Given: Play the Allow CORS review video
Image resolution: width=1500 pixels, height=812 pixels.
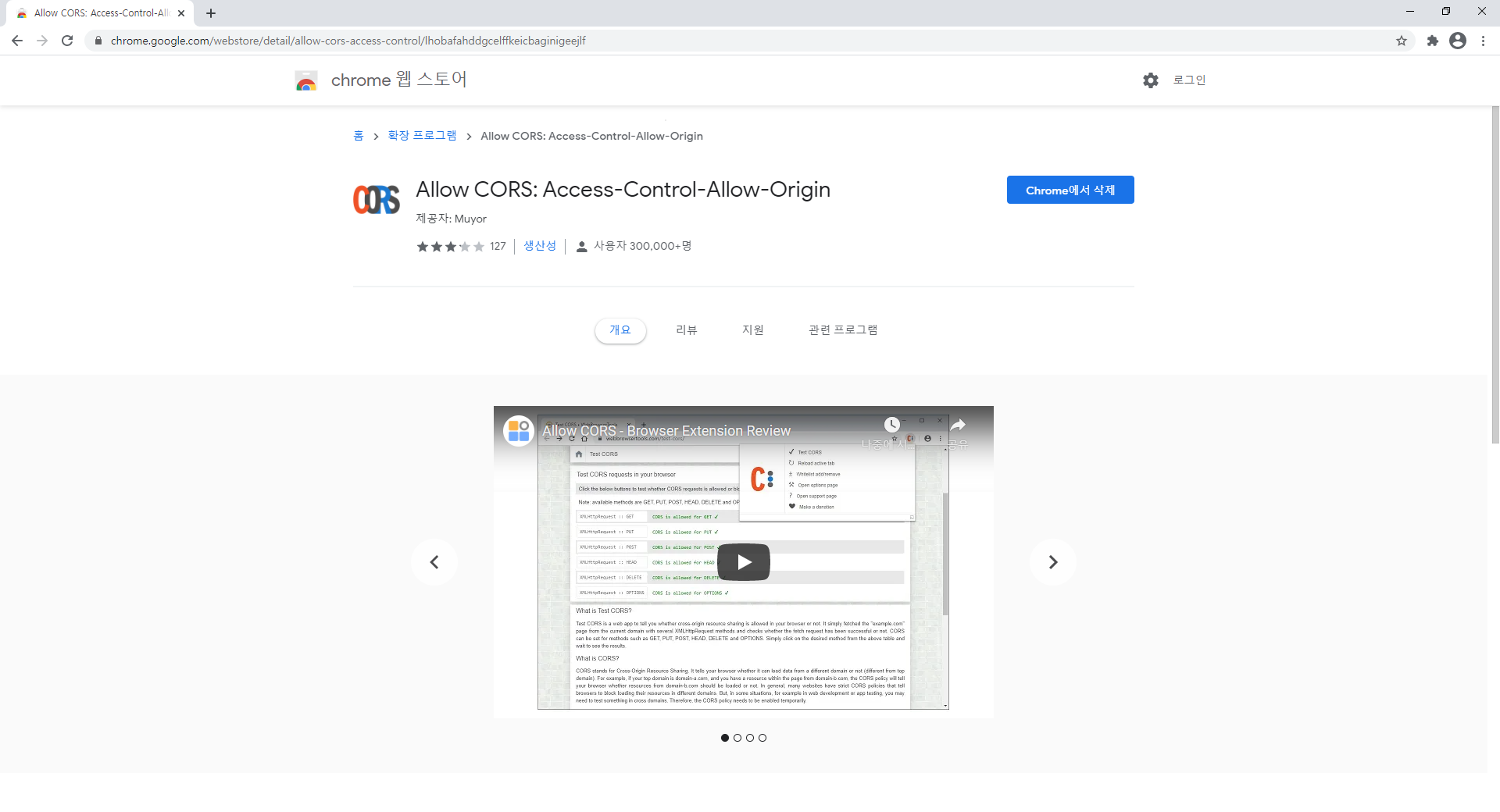Looking at the screenshot, I should click(x=744, y=562).
